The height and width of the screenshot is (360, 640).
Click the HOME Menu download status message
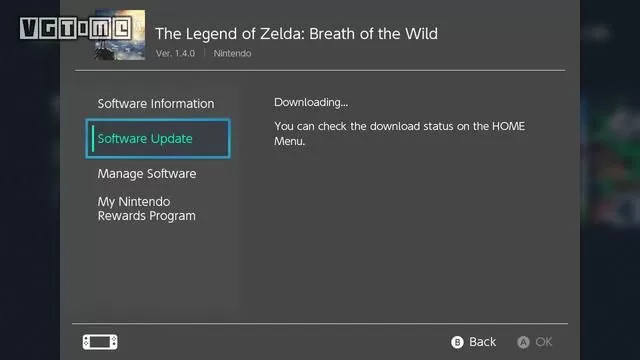tap(400, 133)
